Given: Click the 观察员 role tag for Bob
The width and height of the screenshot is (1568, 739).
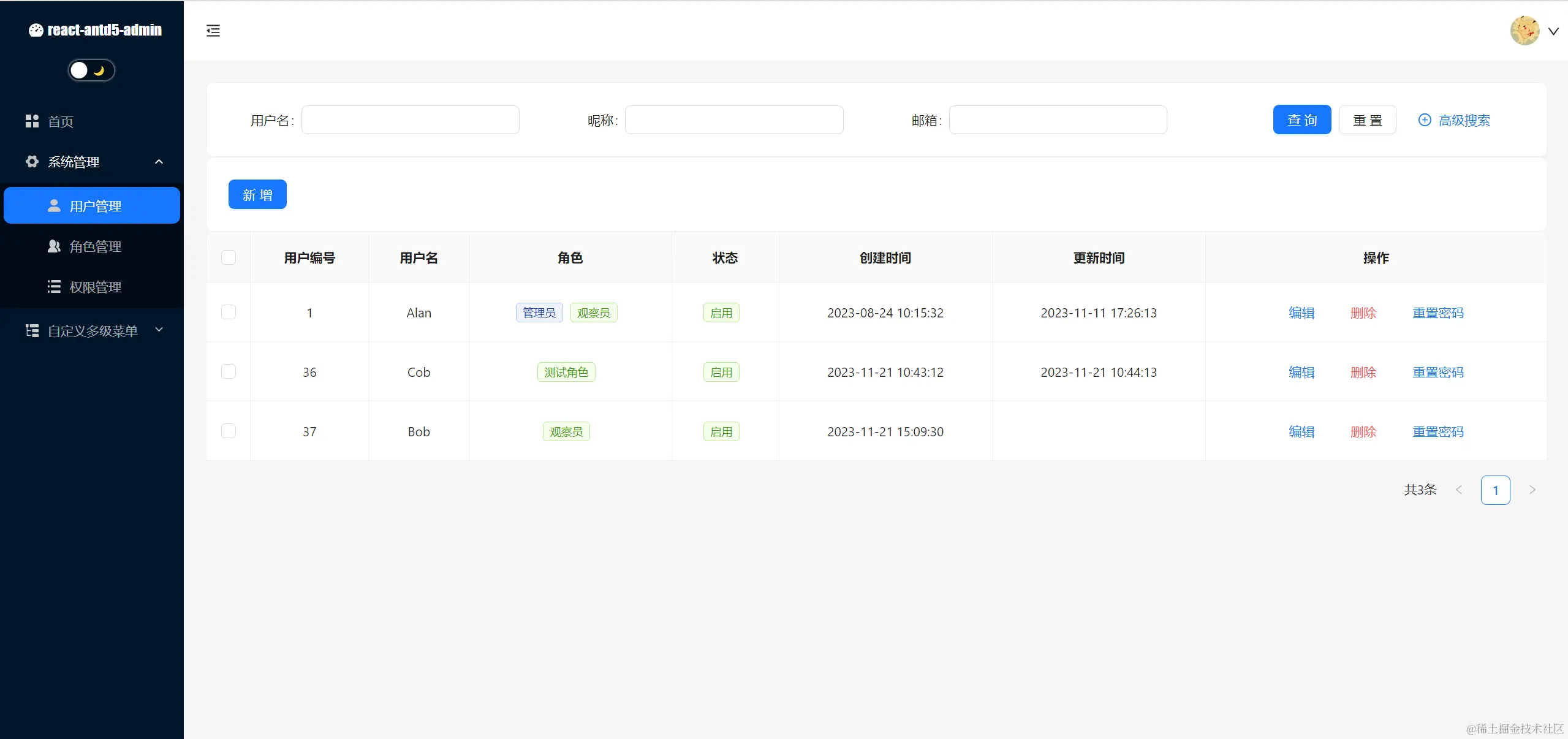Looking at the screenshot, I should [x=566, y=431].
